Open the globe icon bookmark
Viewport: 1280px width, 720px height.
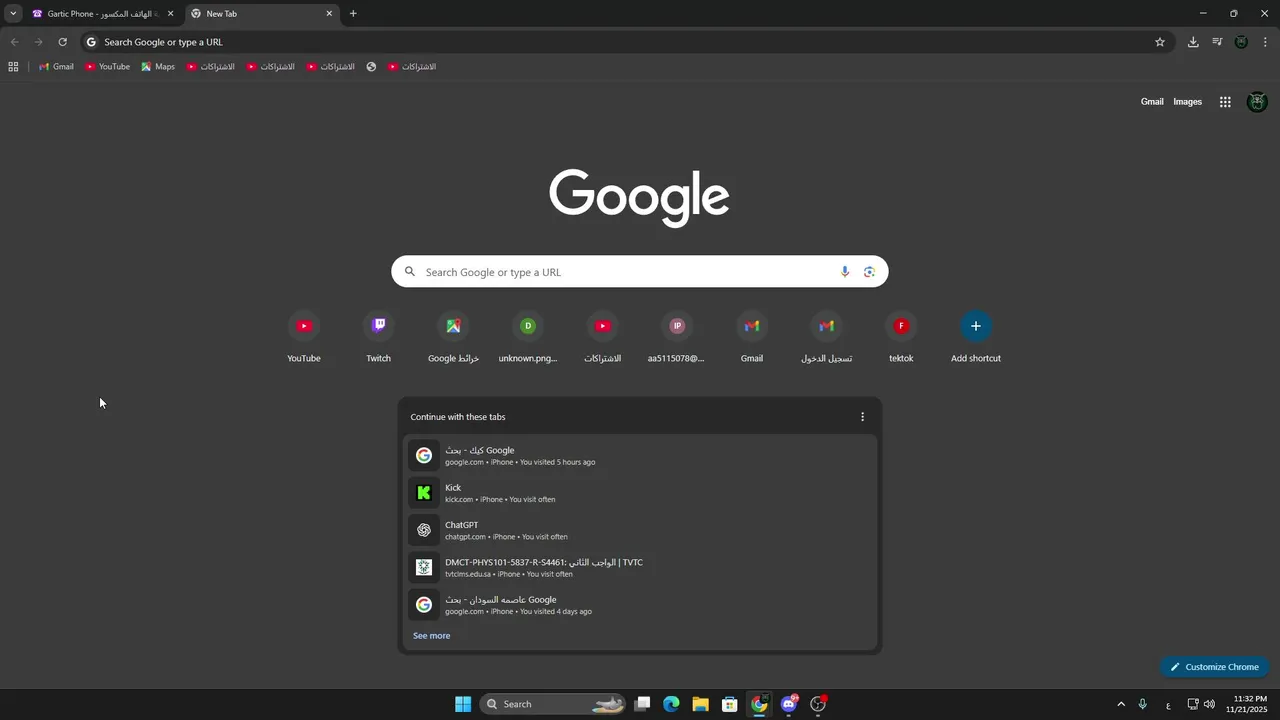pos(371,67)
